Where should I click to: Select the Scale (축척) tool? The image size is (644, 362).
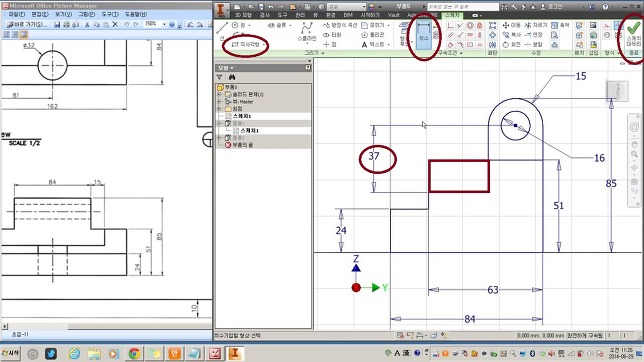click(x=560, y=25)
